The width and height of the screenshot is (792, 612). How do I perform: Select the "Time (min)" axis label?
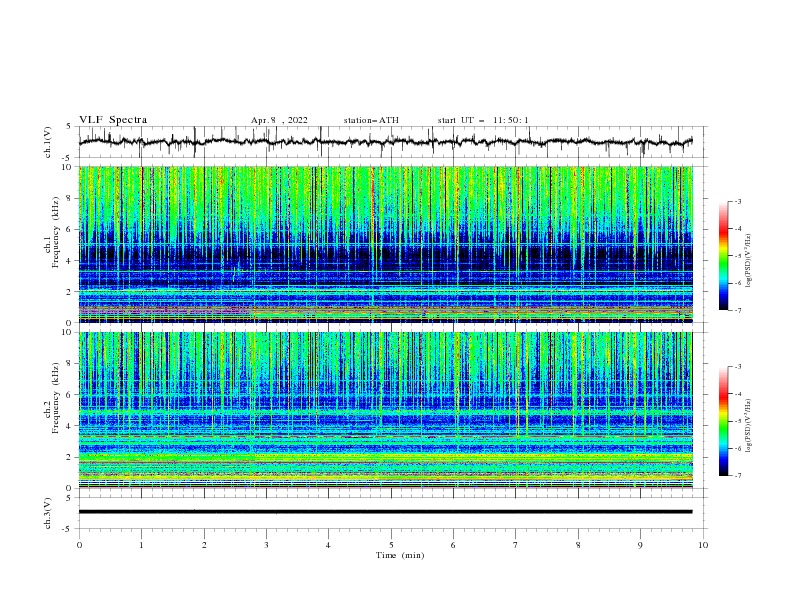[400, 555]
